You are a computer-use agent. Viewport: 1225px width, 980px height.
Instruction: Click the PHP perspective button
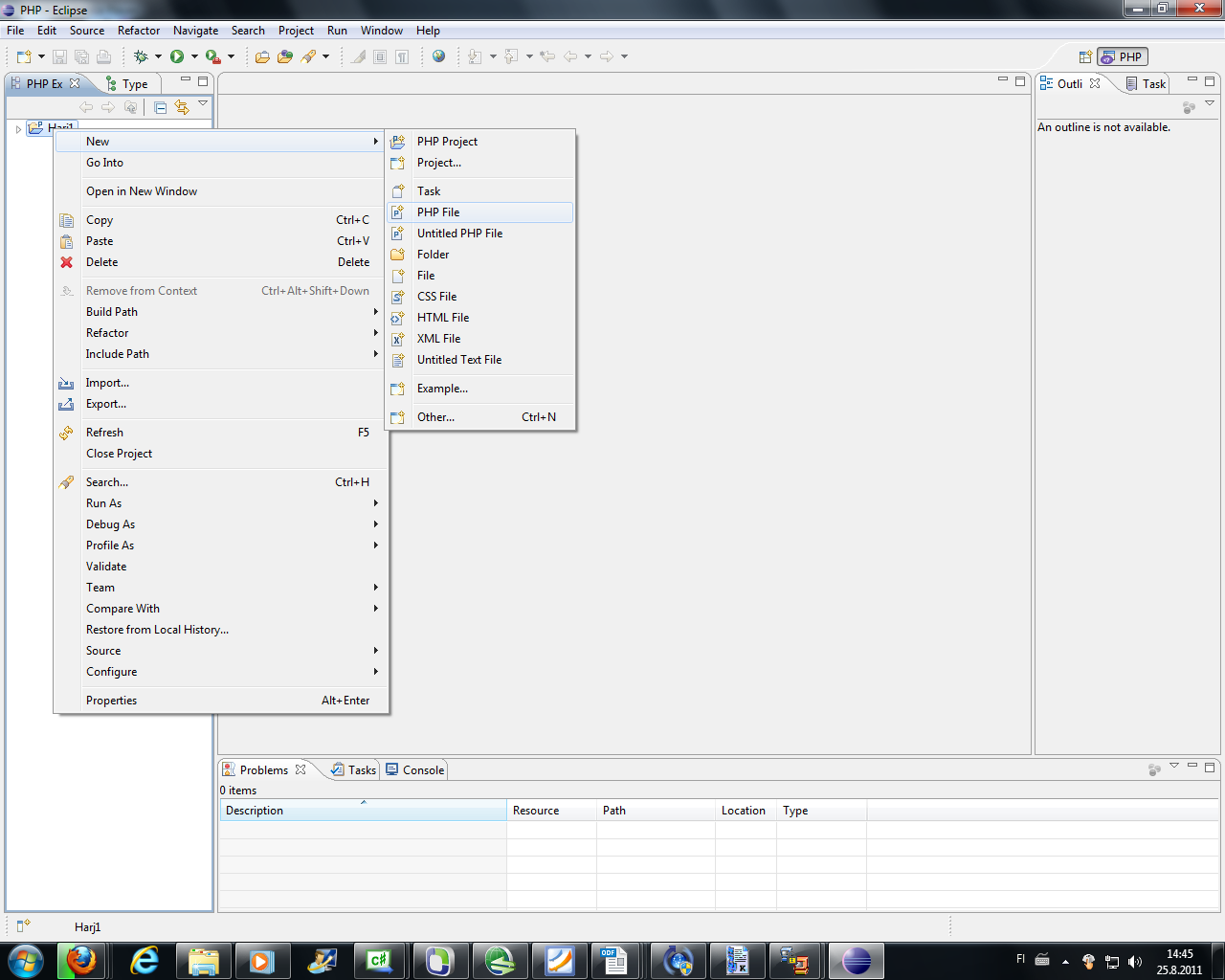(1122, 56)
